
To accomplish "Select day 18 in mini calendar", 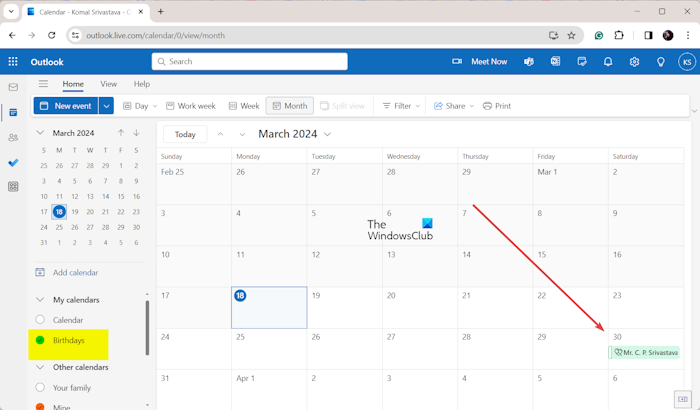I will pos(59,212).
